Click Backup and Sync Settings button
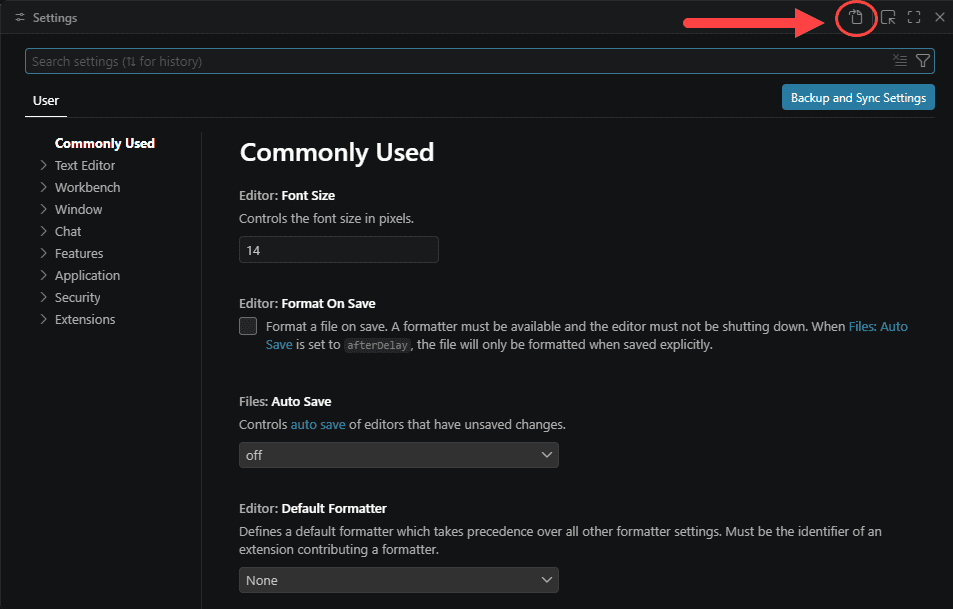Viewport: 953px width, 609px height. tap(858, 97)
